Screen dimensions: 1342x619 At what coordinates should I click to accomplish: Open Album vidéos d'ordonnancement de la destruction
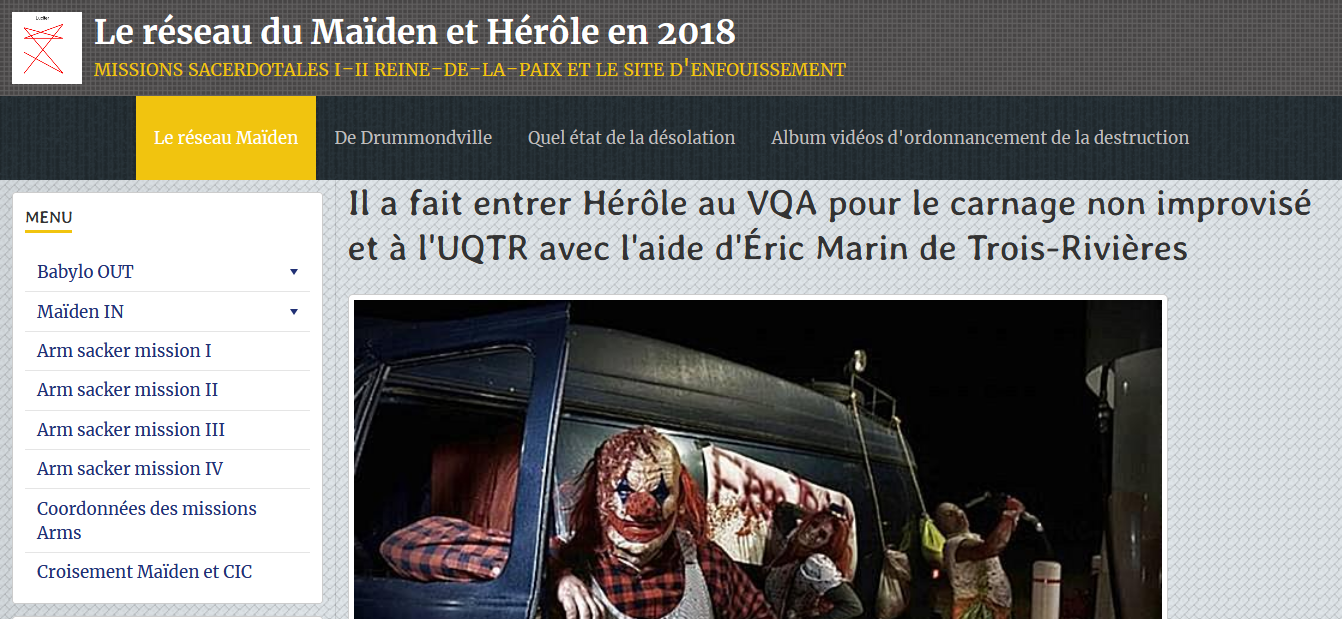click(x=980, y=138)
